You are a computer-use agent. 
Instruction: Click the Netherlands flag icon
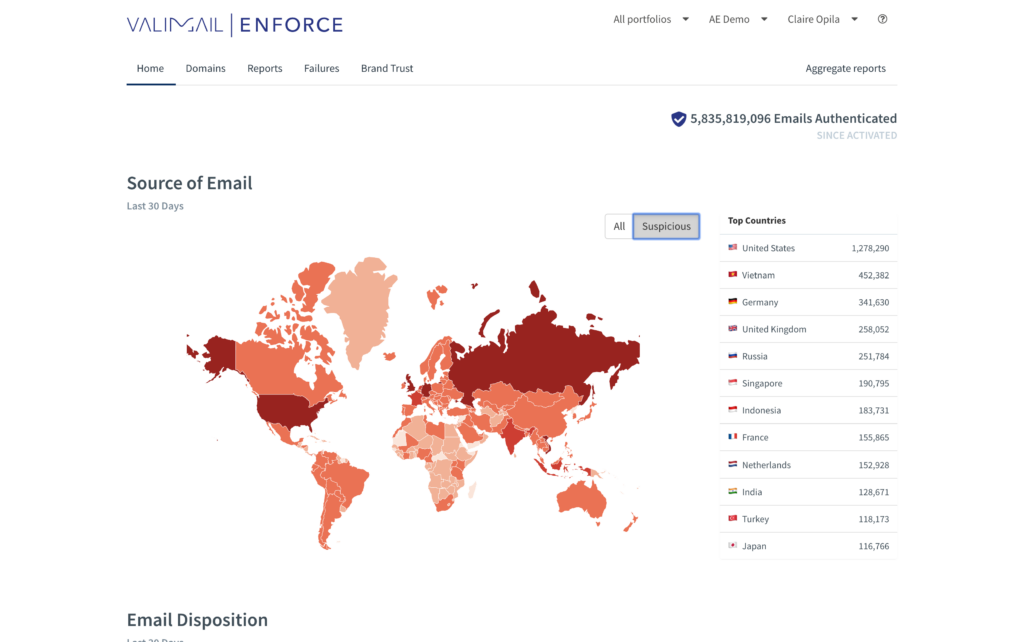coord(733,464)
